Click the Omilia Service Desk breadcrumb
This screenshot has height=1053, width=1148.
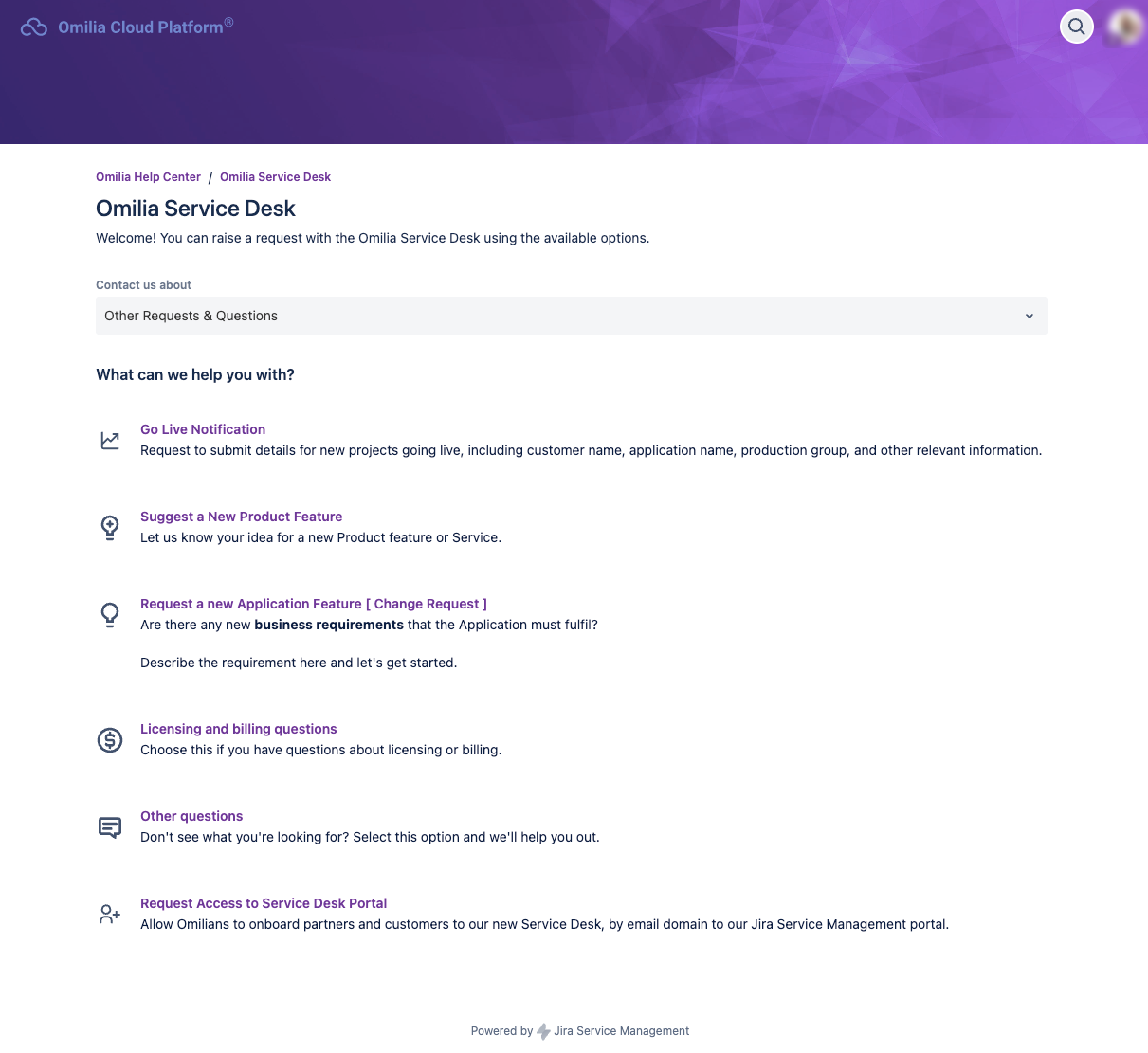coord(275,177)
